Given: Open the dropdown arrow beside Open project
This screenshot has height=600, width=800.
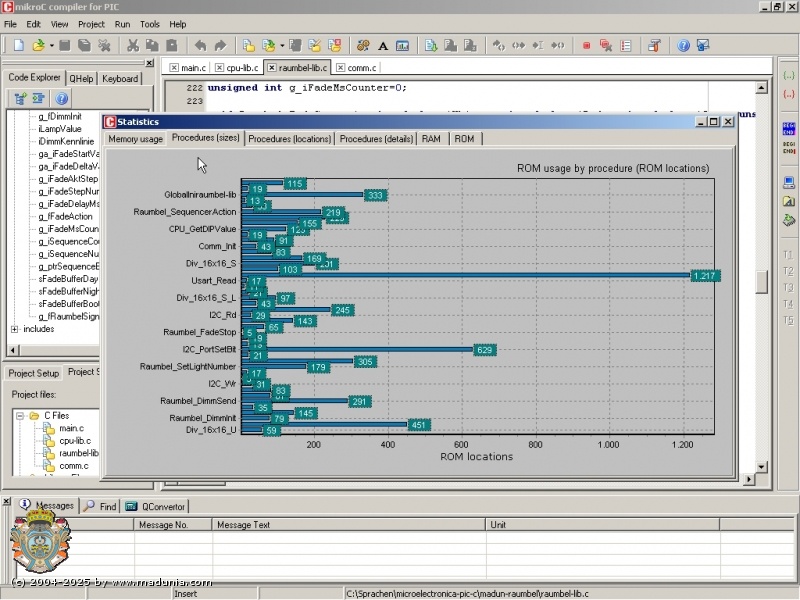Looking at the screenshot, I should [x=282, y=46].
